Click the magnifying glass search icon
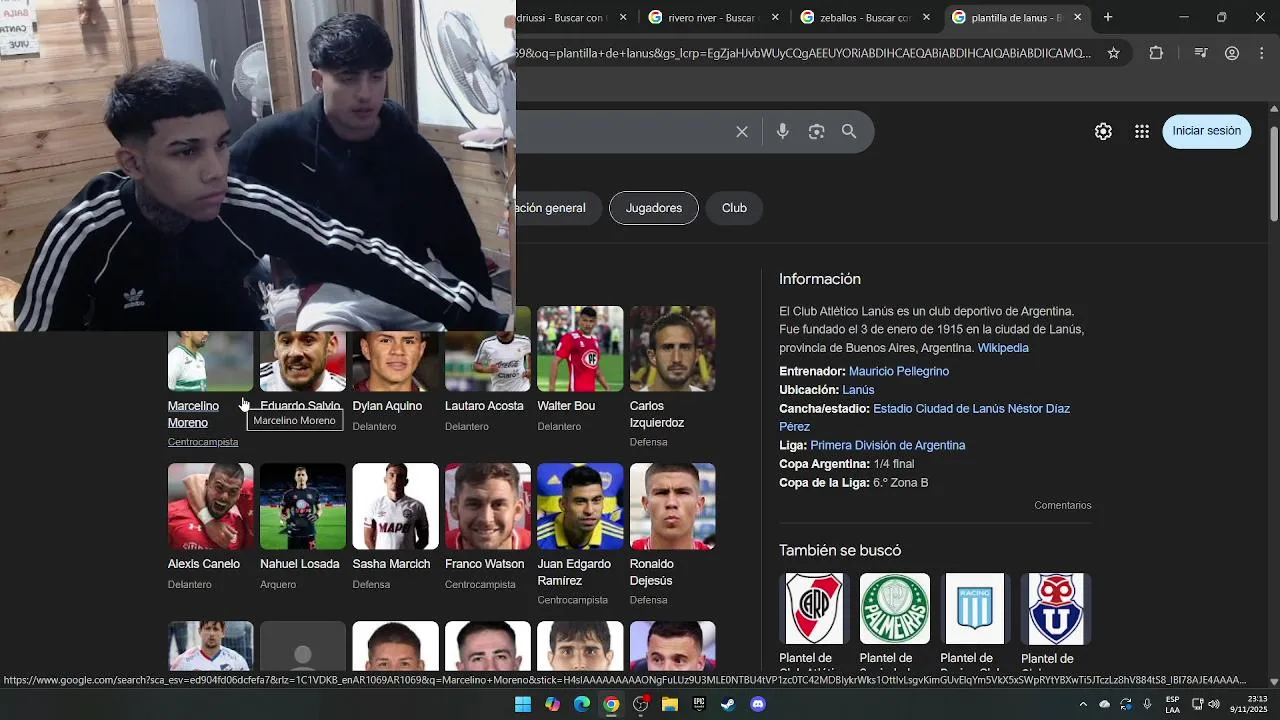 click(x=849, y=131)
